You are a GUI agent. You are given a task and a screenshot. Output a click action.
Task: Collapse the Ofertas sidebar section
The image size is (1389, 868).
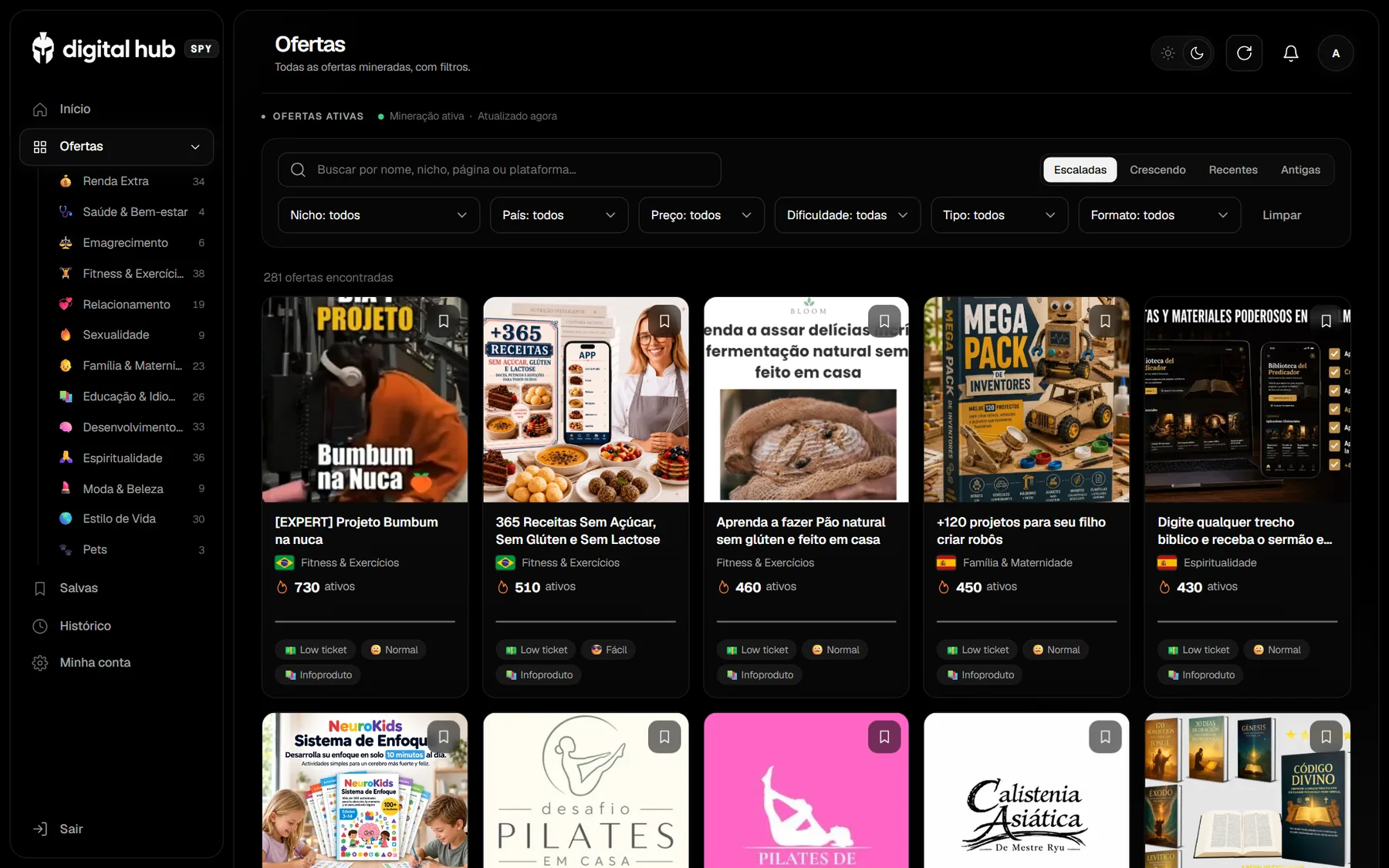(195, 147)
